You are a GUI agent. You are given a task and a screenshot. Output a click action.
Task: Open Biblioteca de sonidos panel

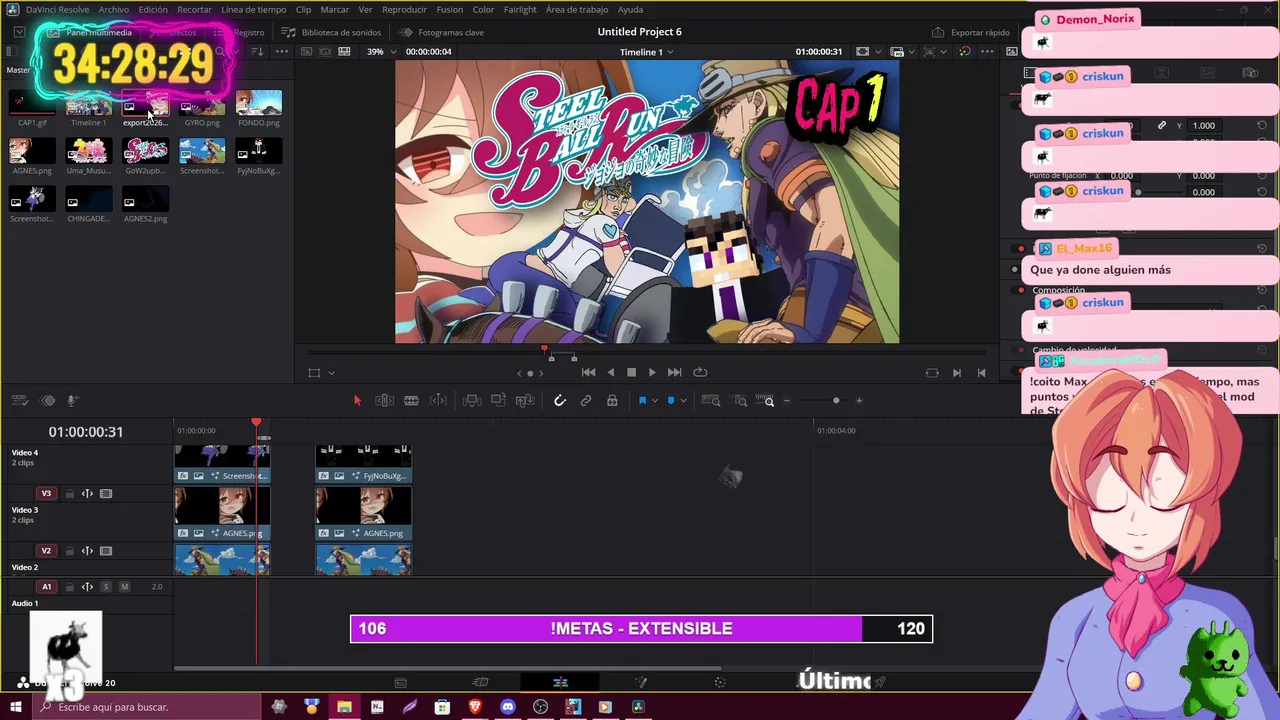[x=331, y=32]
